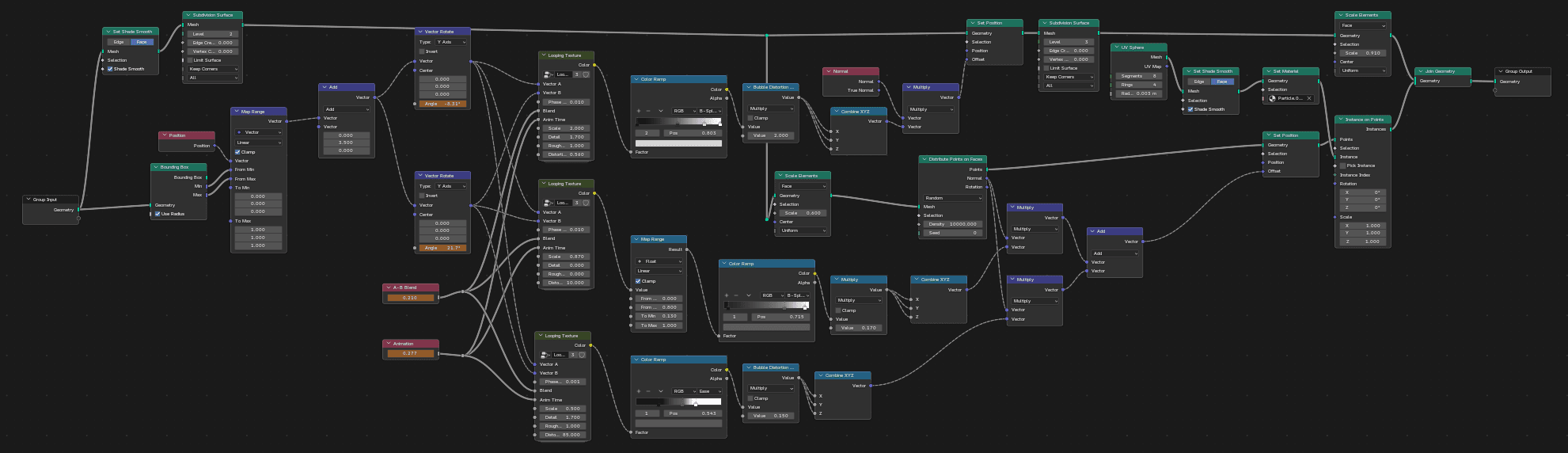Viewport: 1568px width, 453px height.
Task: Enable Invert in Vector Rotate with angle 21.7°
Action: [422, 196]
